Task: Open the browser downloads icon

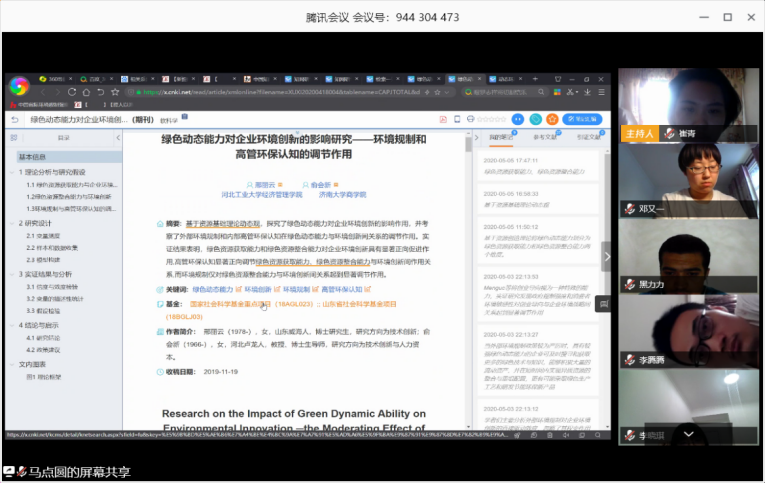Action: click(x=587, y=92)
